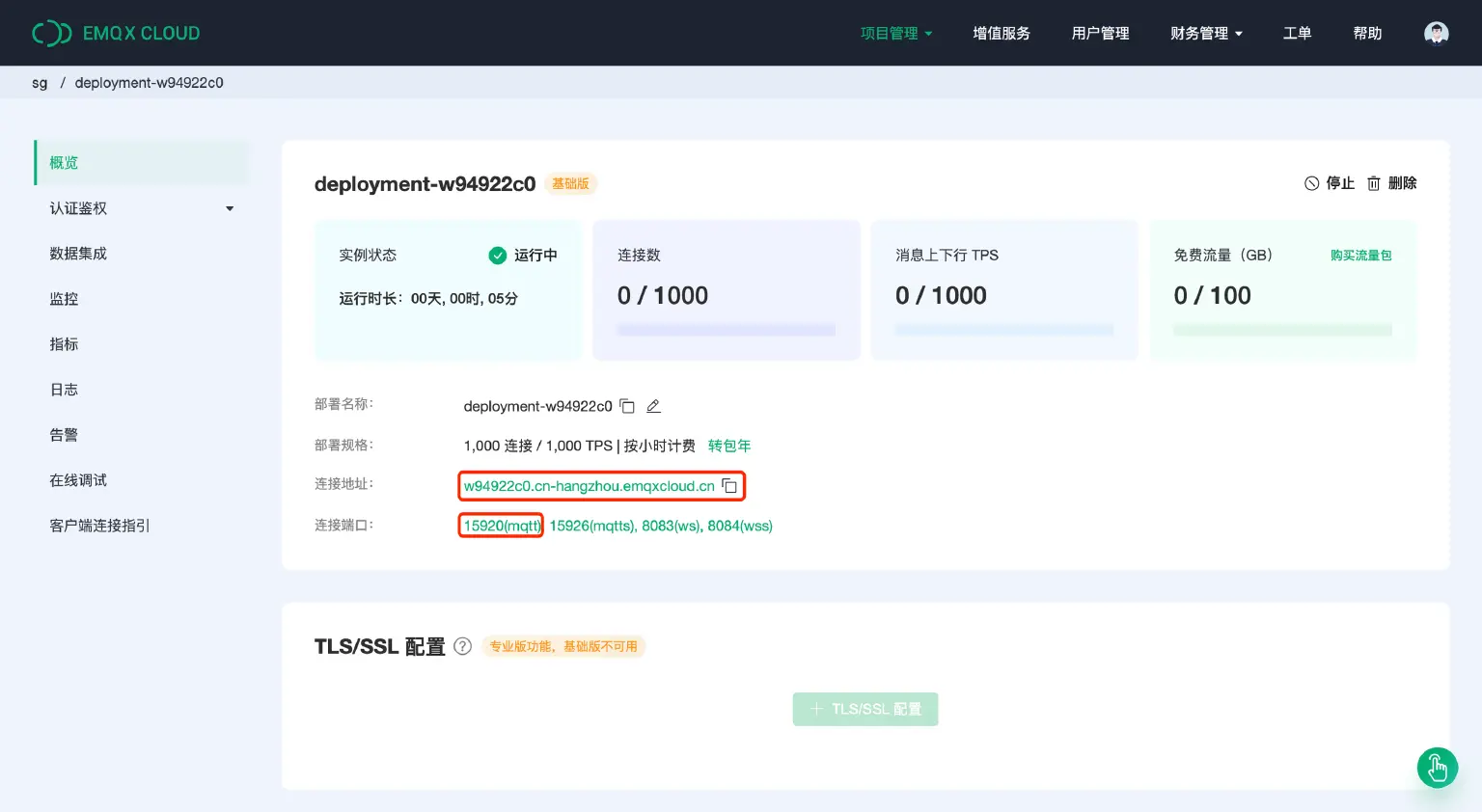This screenshot has height=812, width=1482.
Task: Click the 免费流量 progress bar
Action: click(x=1282, y=329)
